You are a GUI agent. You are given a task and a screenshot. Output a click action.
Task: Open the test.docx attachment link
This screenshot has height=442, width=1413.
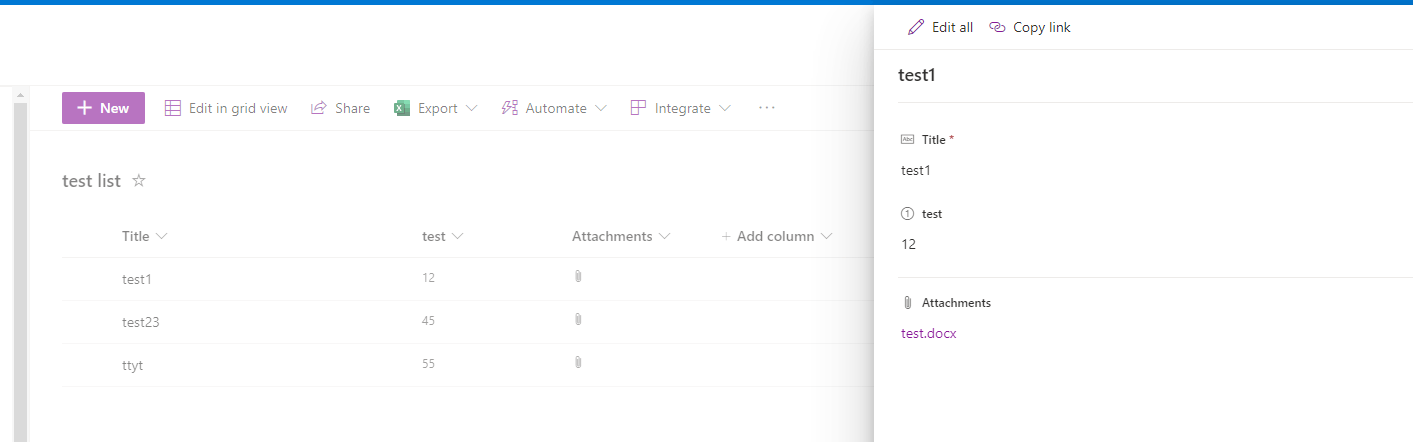tap(929, 334)
